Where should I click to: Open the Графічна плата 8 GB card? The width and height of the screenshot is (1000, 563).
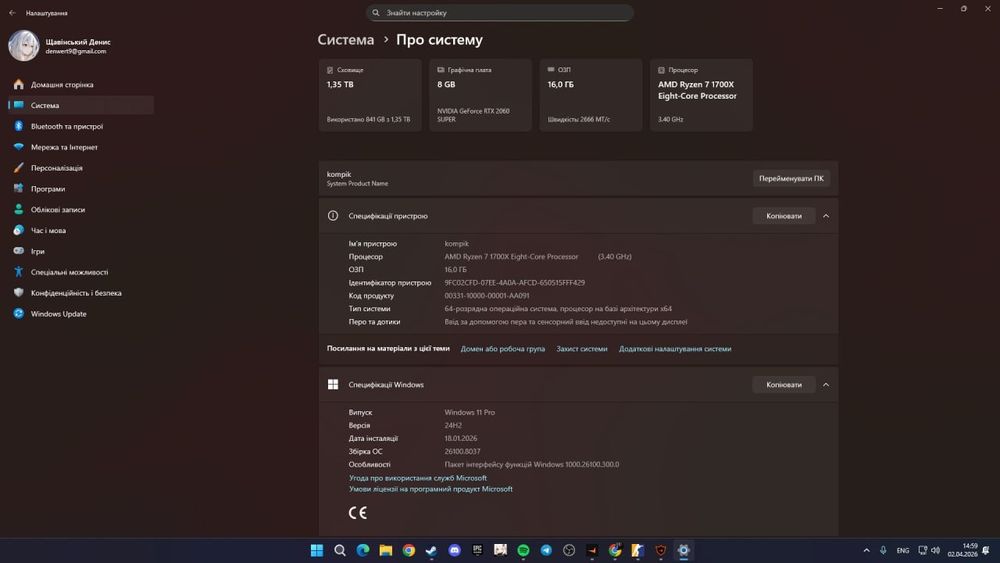tap(480, 95)
